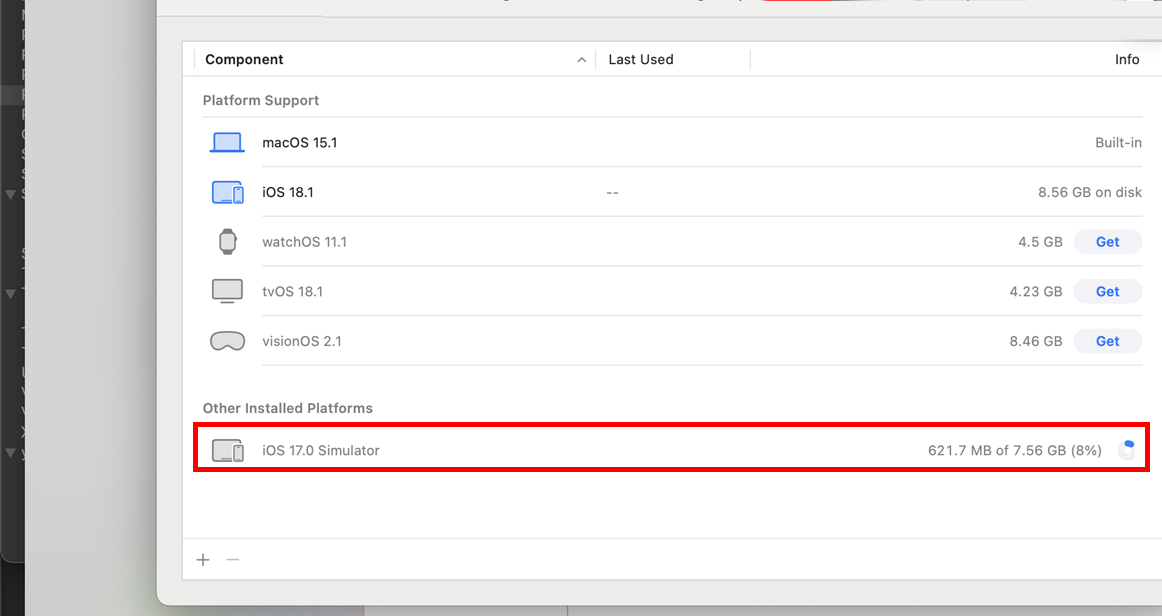Viewport: 1162px width, 616px height.
Task: Click the Info column header
Action: [1126, 59]
